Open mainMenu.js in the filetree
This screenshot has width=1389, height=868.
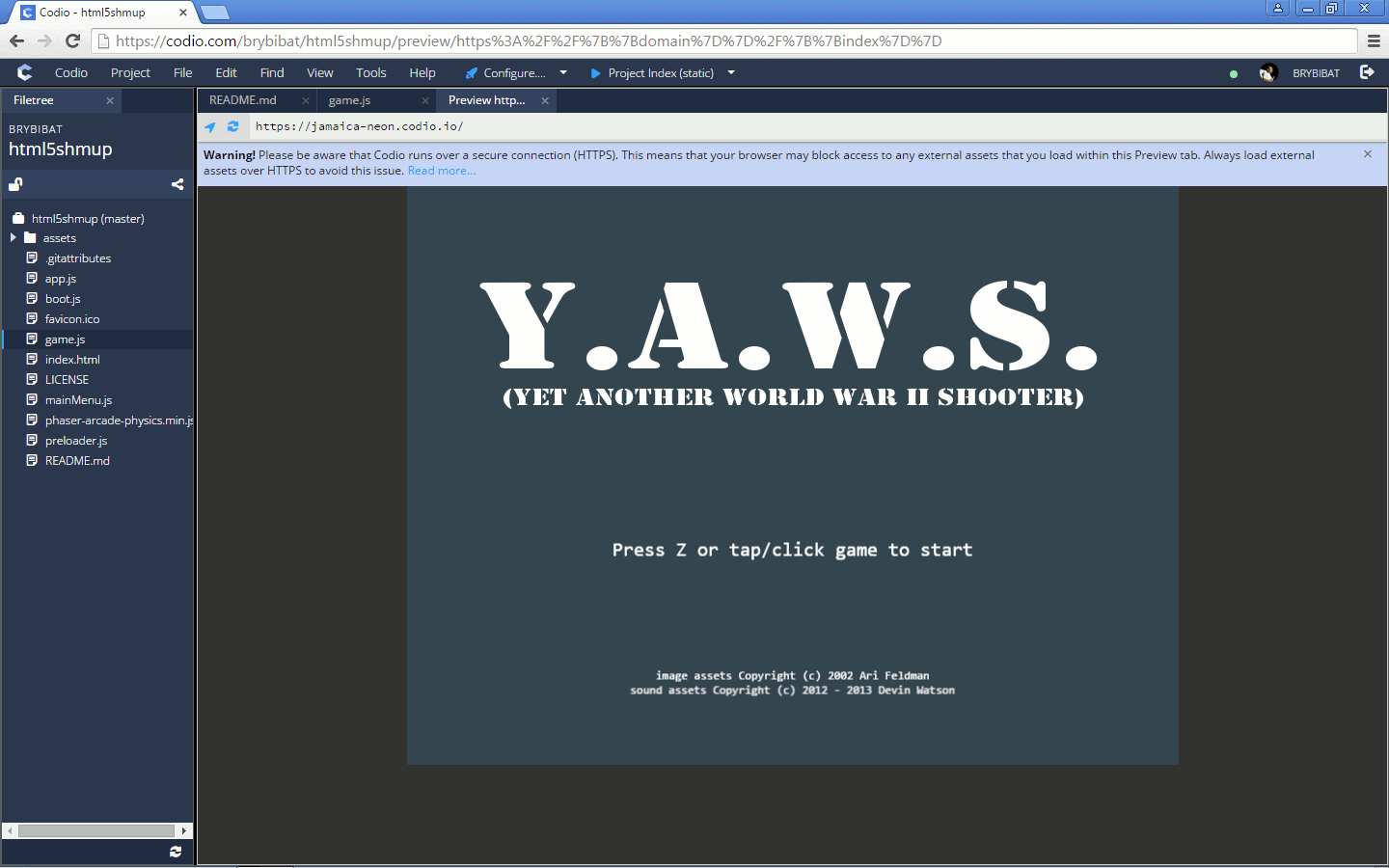78,400
